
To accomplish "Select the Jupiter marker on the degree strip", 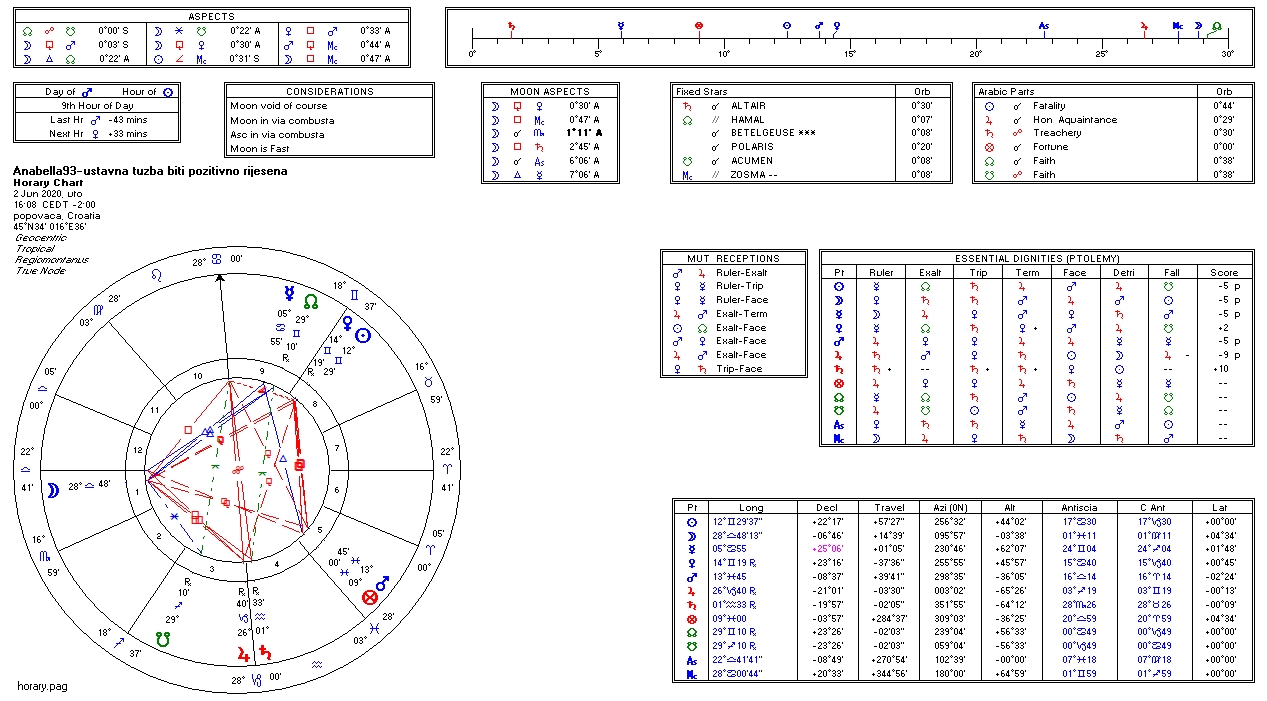I will coord(1143,24).
